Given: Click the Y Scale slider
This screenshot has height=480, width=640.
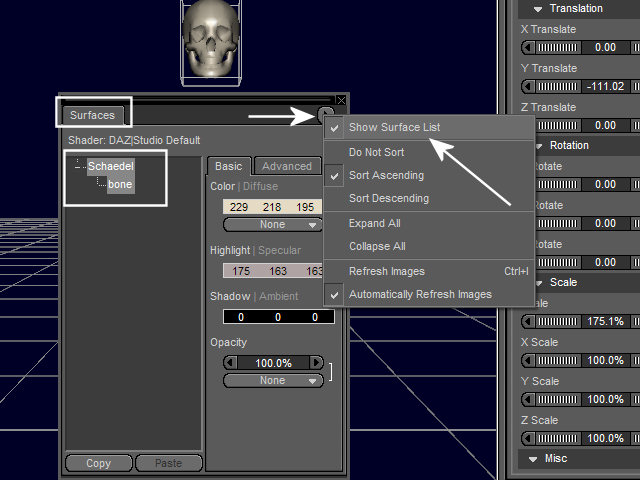Looking at the screenshot, I should (x=558, y=400).
